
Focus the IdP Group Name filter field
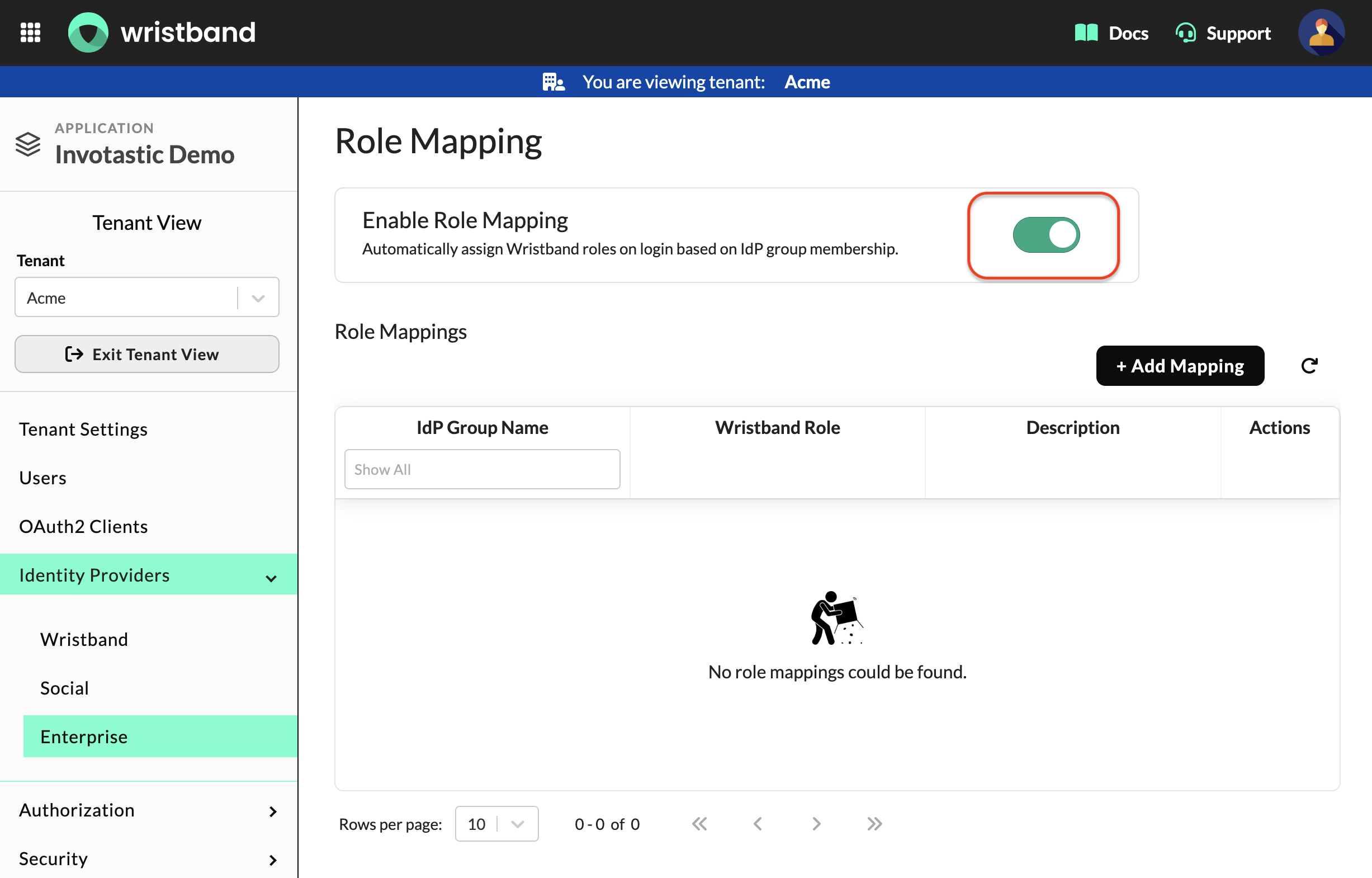tap(482, 469)
